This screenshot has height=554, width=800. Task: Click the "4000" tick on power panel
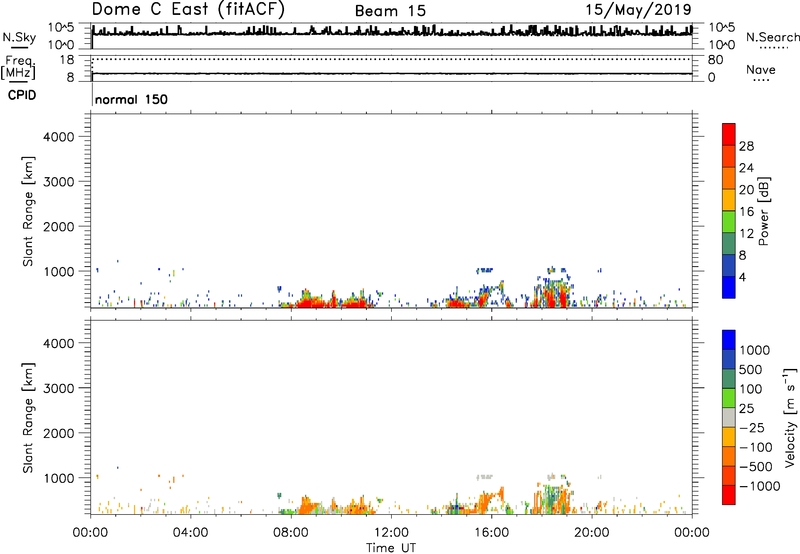[58, 137]
